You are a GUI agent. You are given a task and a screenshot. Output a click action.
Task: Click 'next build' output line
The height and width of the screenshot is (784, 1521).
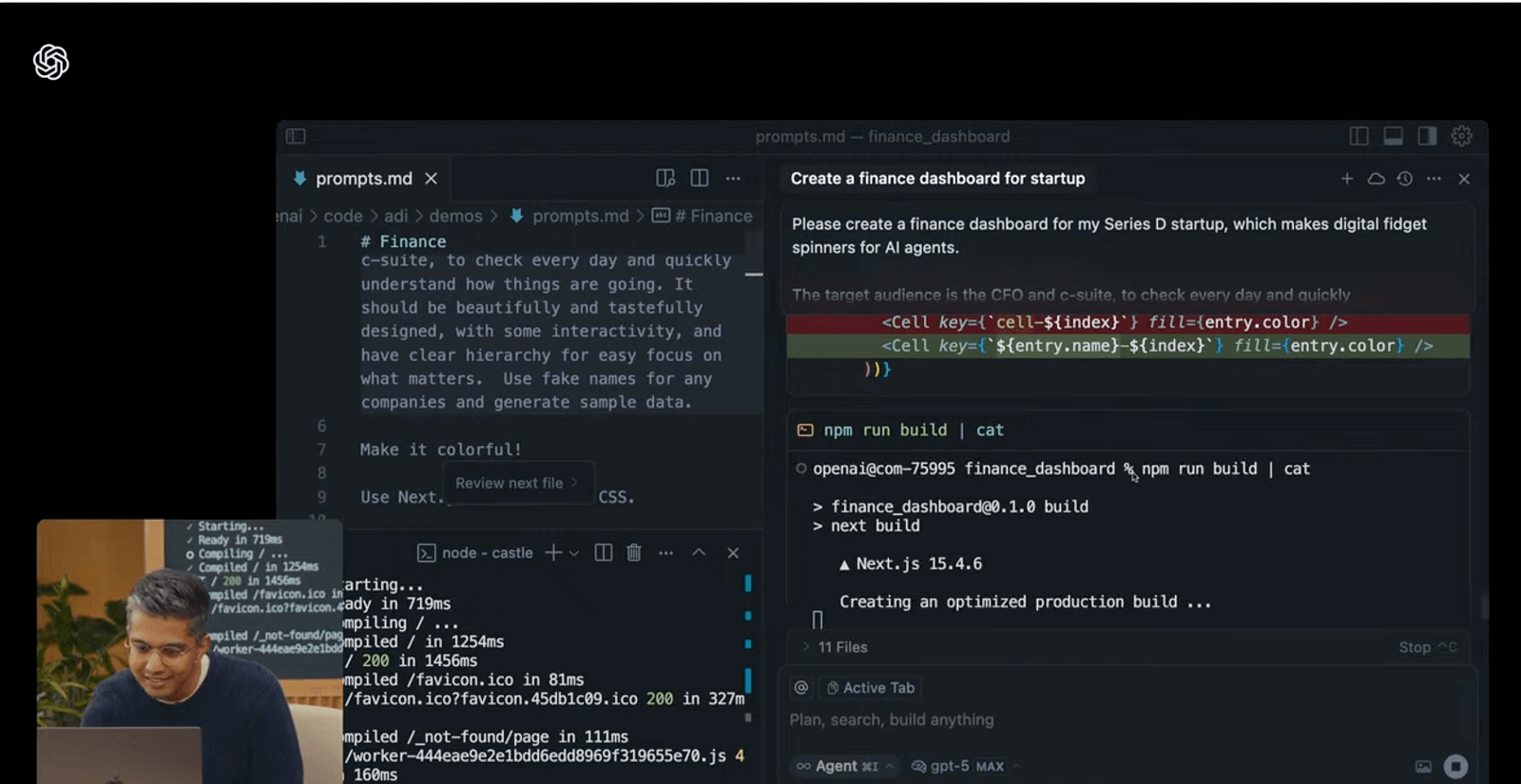click(875, 526)
